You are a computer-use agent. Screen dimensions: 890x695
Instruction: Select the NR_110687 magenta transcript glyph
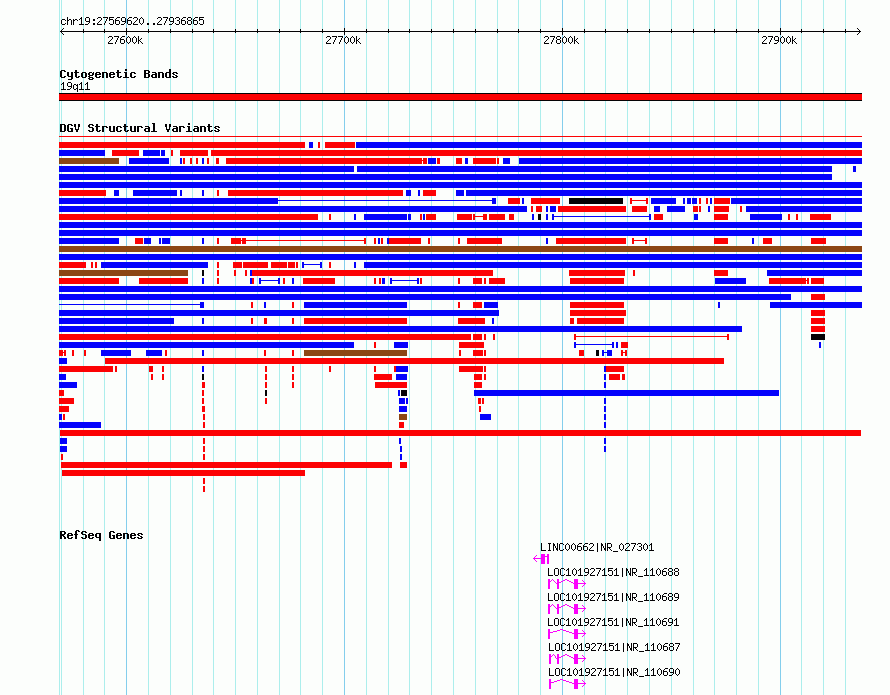coord(567,659)
